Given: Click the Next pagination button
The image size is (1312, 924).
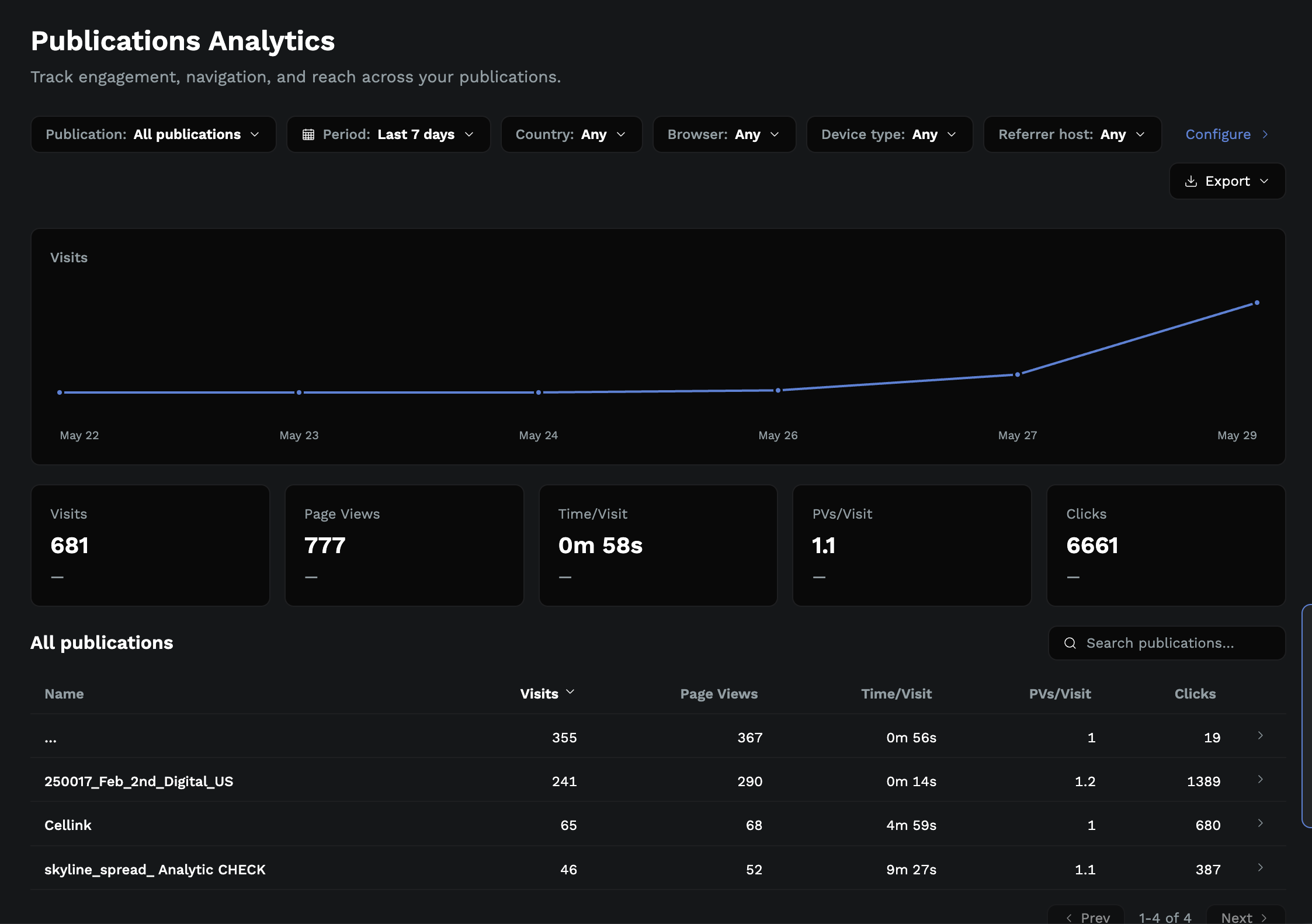Looking at the screenshot, I should point(1245,916).
